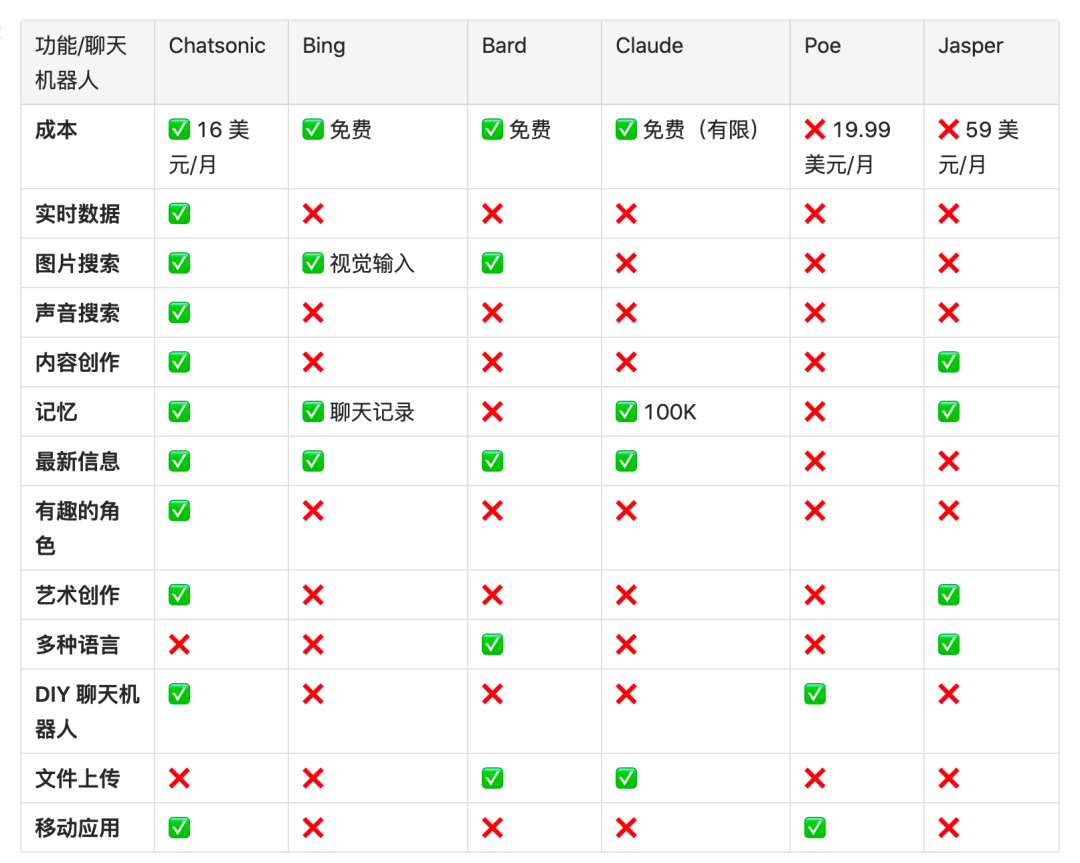Viewport: 1080px width, 863px height.
Task: Click the green checkmark for Jasper 艺术创作
Action: 949,595
